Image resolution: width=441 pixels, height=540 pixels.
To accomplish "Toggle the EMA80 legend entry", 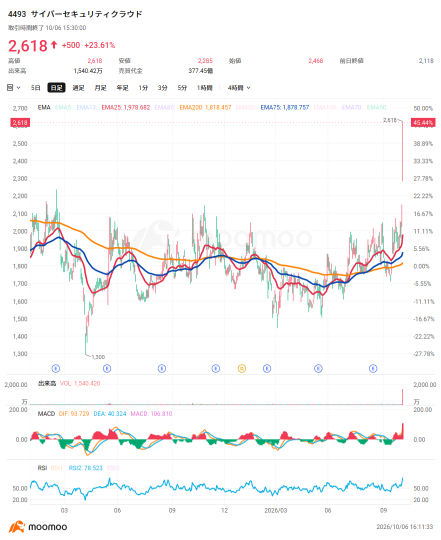I will pos(165,107).
